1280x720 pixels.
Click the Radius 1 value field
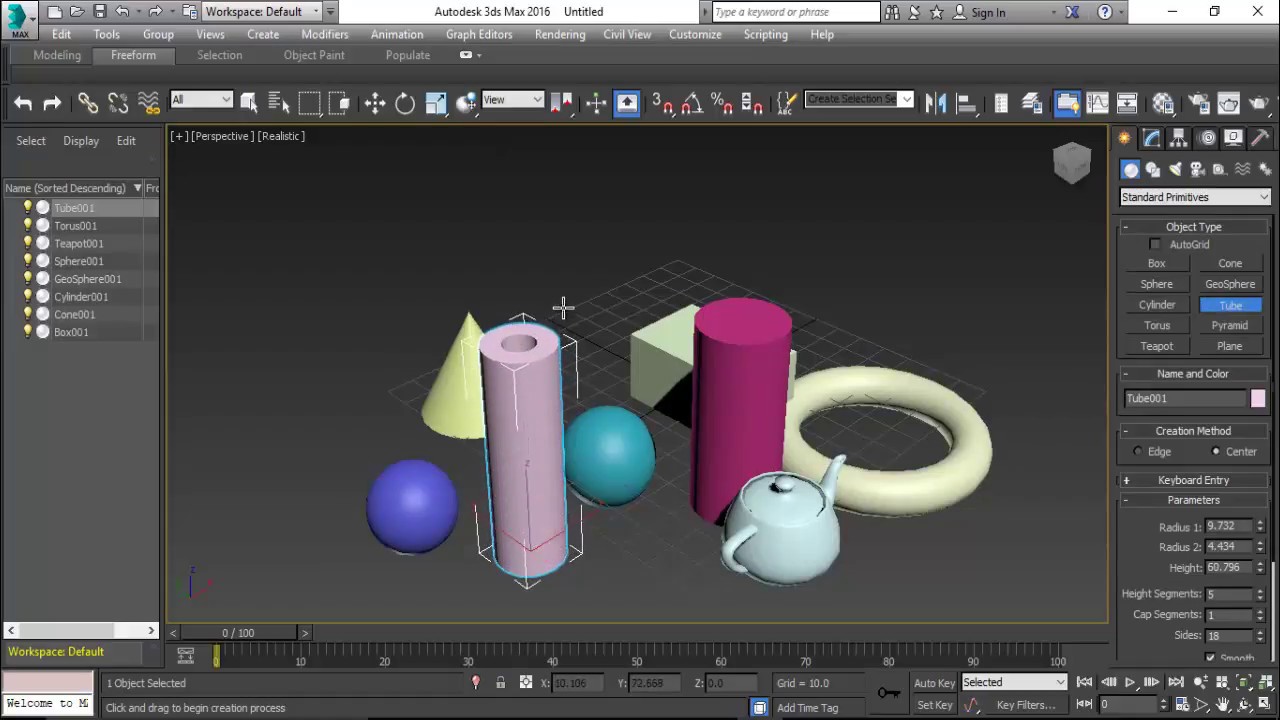click(x=1229, y=526)
